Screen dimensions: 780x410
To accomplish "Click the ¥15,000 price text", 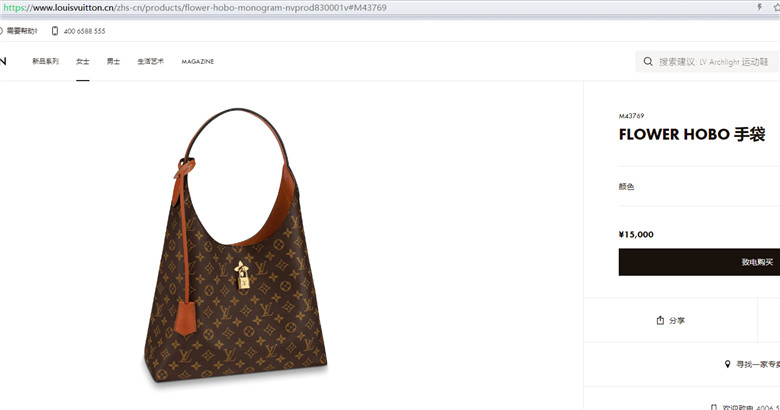I will point(636,234).
